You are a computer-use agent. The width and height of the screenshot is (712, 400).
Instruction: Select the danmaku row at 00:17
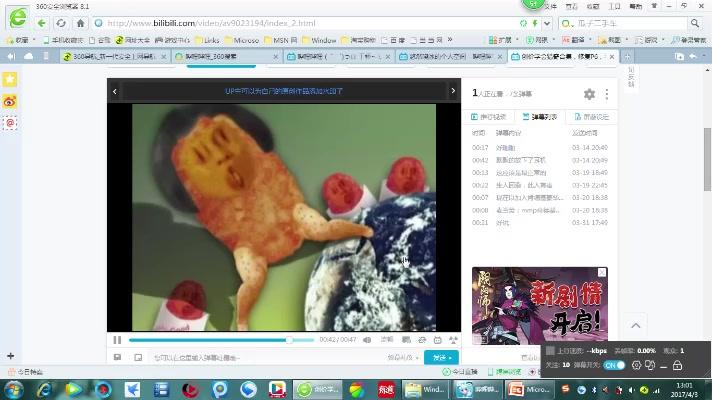(x=539, y=148)
